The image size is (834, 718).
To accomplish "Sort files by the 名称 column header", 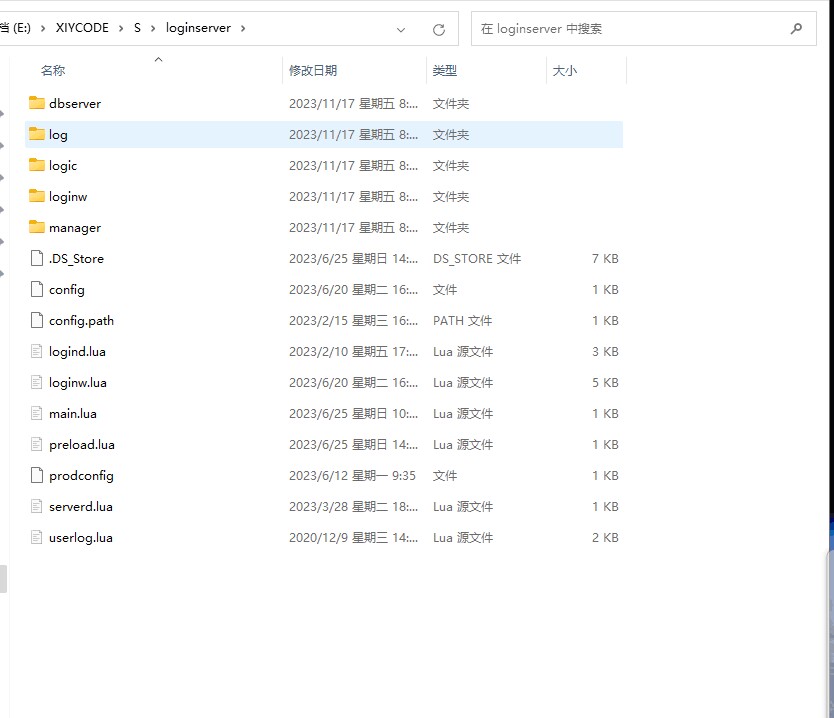I will coord(53,71).
